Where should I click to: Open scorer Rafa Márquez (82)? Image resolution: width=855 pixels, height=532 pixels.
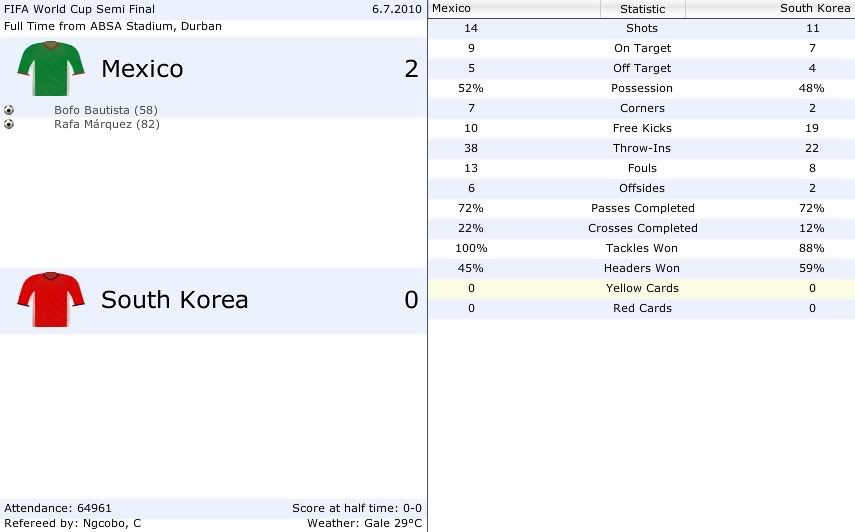(x=107, y=124)
